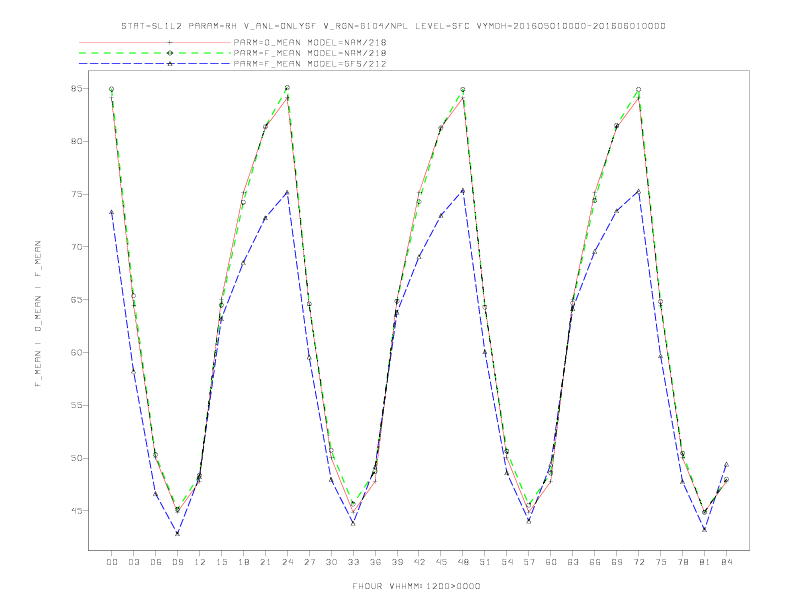Viewport: 792px width, 612px height.
Task: Click the y-axis tick label 65
Action: (x=77, y=299)
